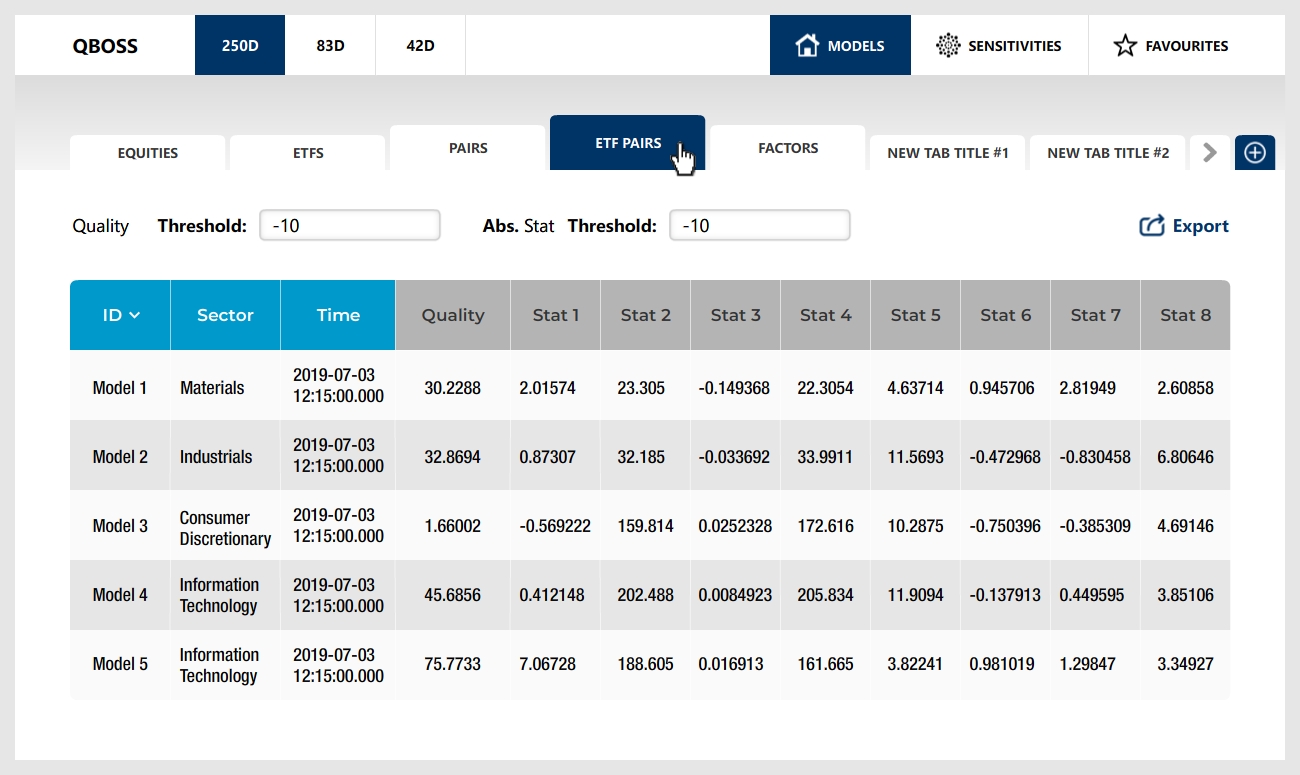Open the ETFs tab
The image size is (1300, 775).
pos(308,153)
